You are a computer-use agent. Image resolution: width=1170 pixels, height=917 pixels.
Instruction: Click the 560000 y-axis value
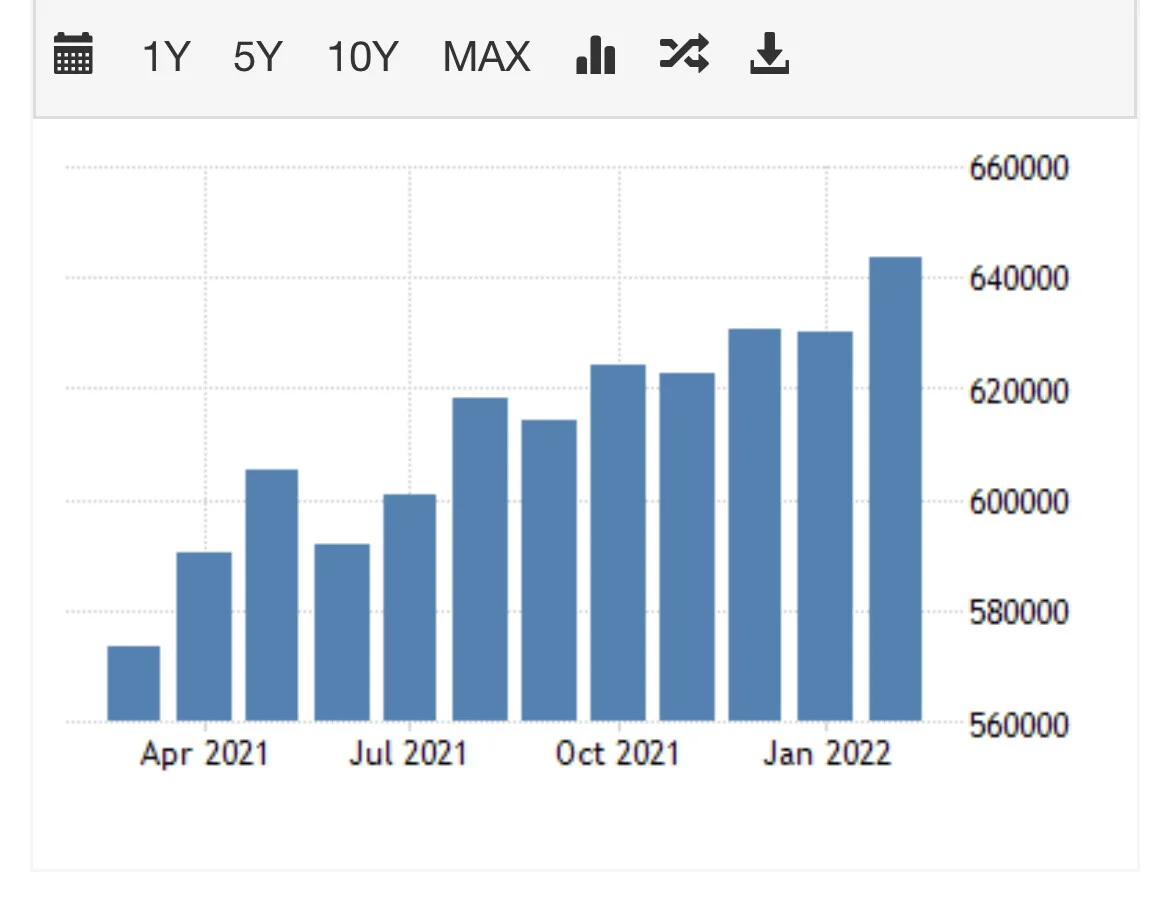(1019, 724)
